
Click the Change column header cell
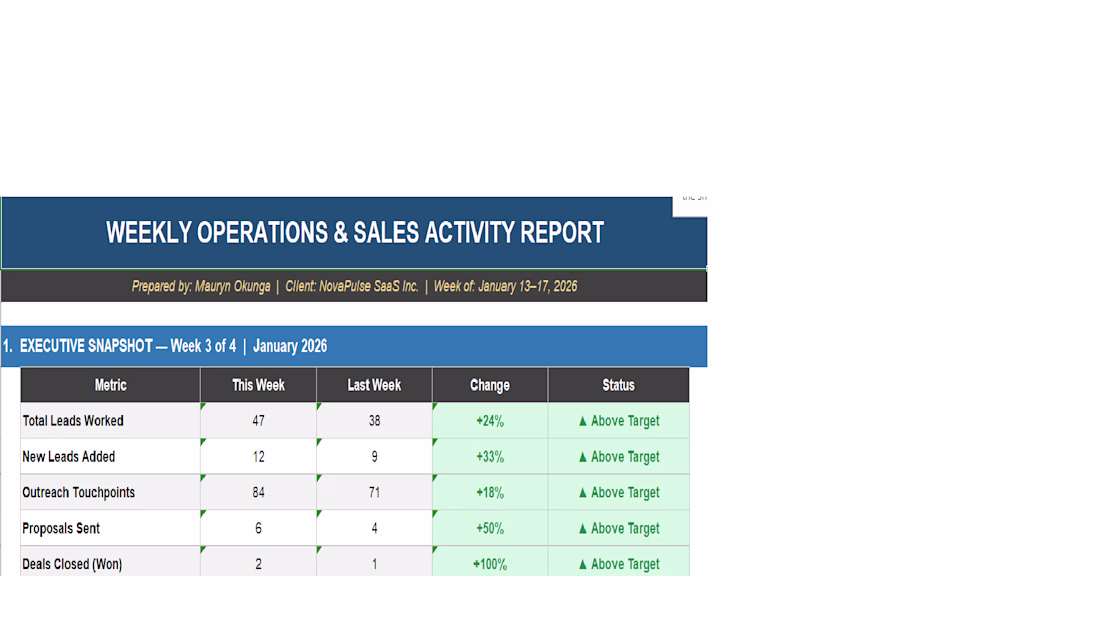490,385
